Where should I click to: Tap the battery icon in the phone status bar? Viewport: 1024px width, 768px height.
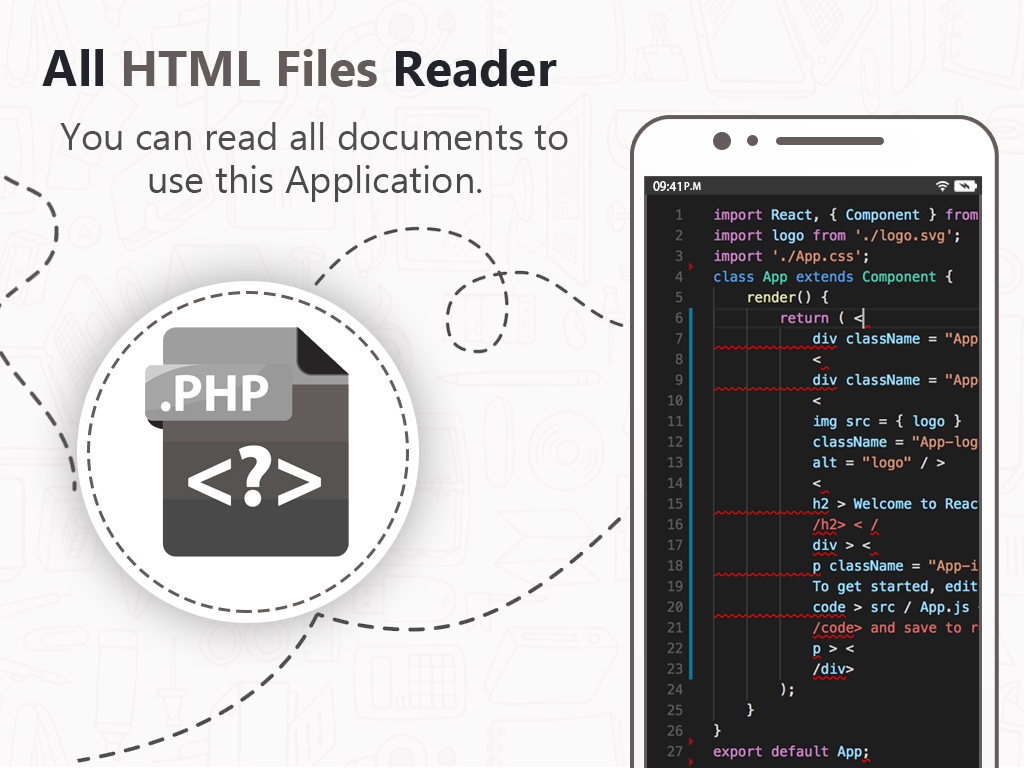point(965,186)
